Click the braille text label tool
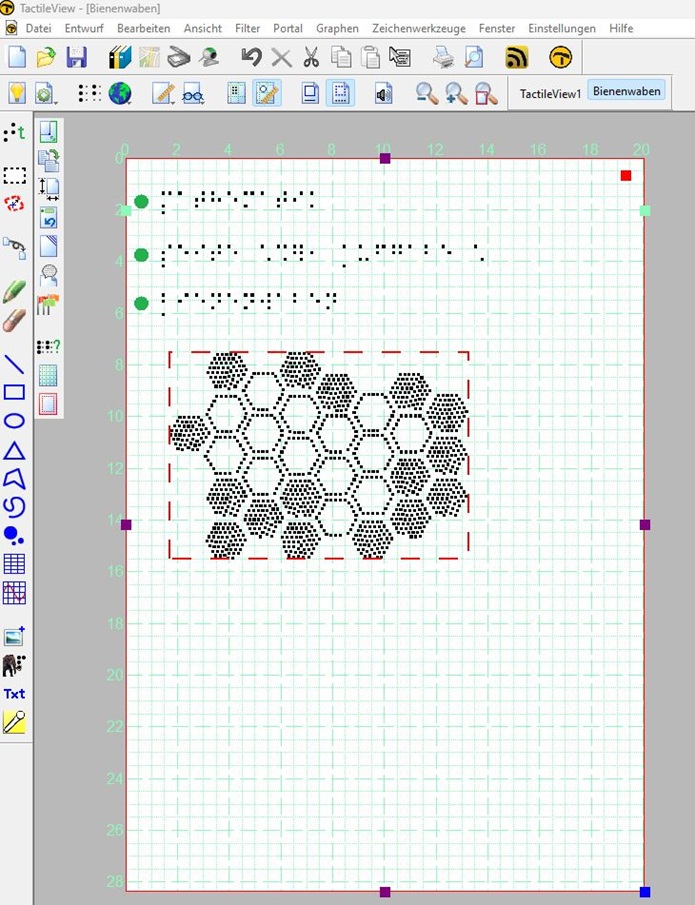The image size is (695, 905). pyautogui.click(x=14, y=132)
